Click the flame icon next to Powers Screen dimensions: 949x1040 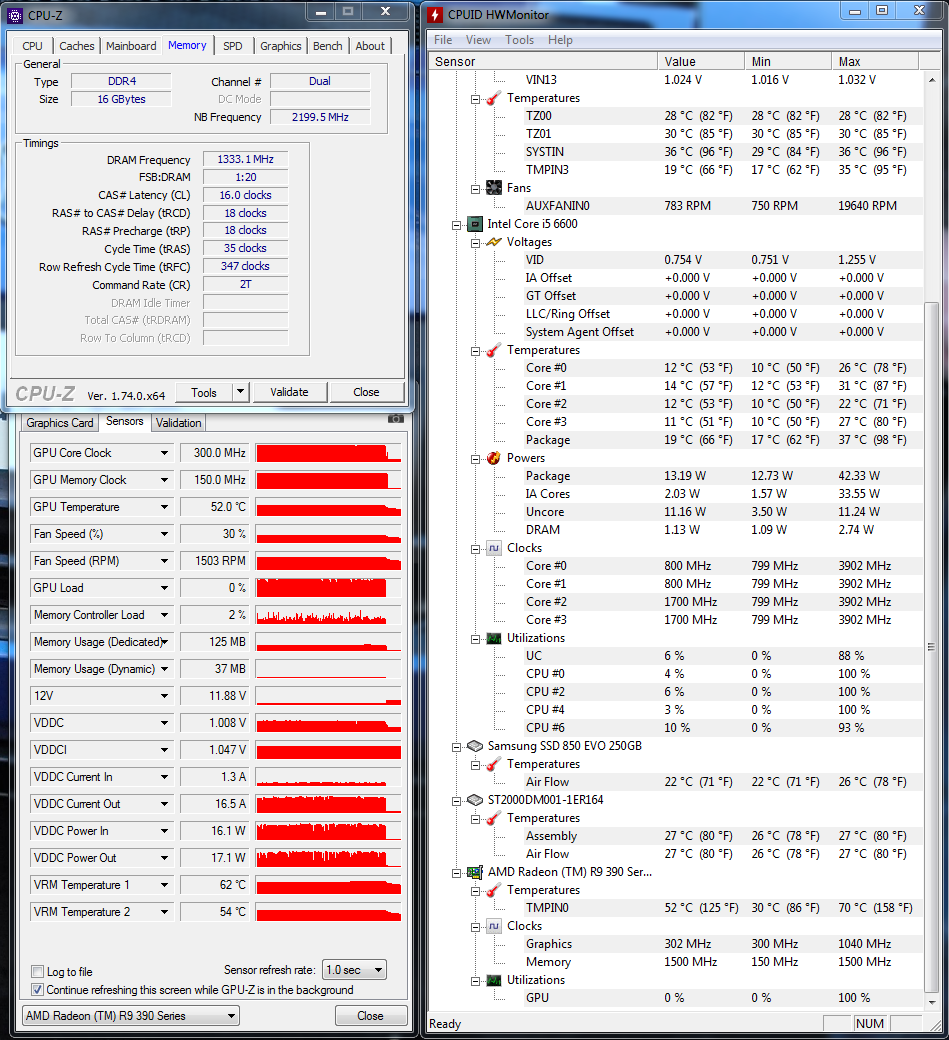[x=494, y=458]
